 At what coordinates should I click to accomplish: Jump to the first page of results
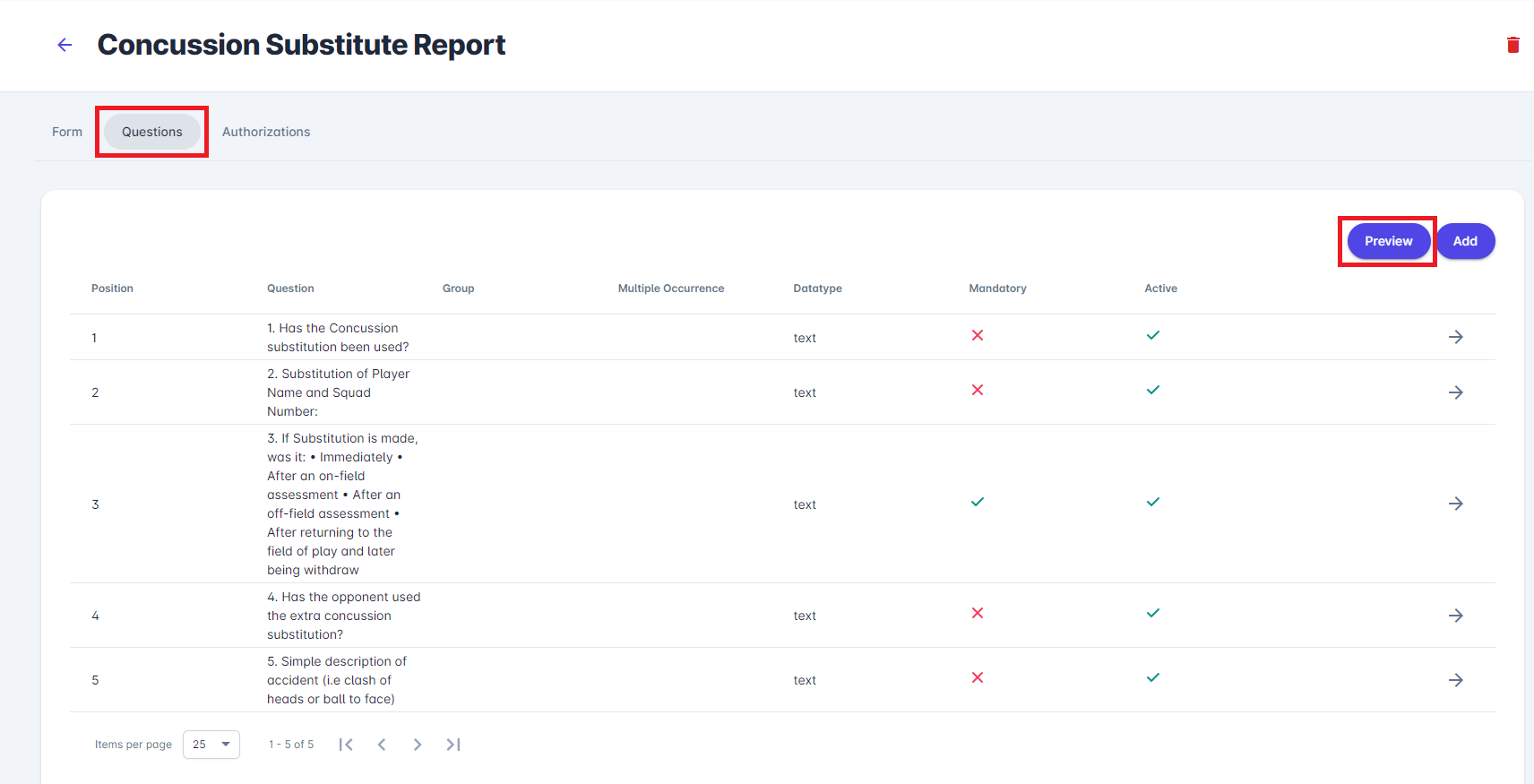point(346,745)
